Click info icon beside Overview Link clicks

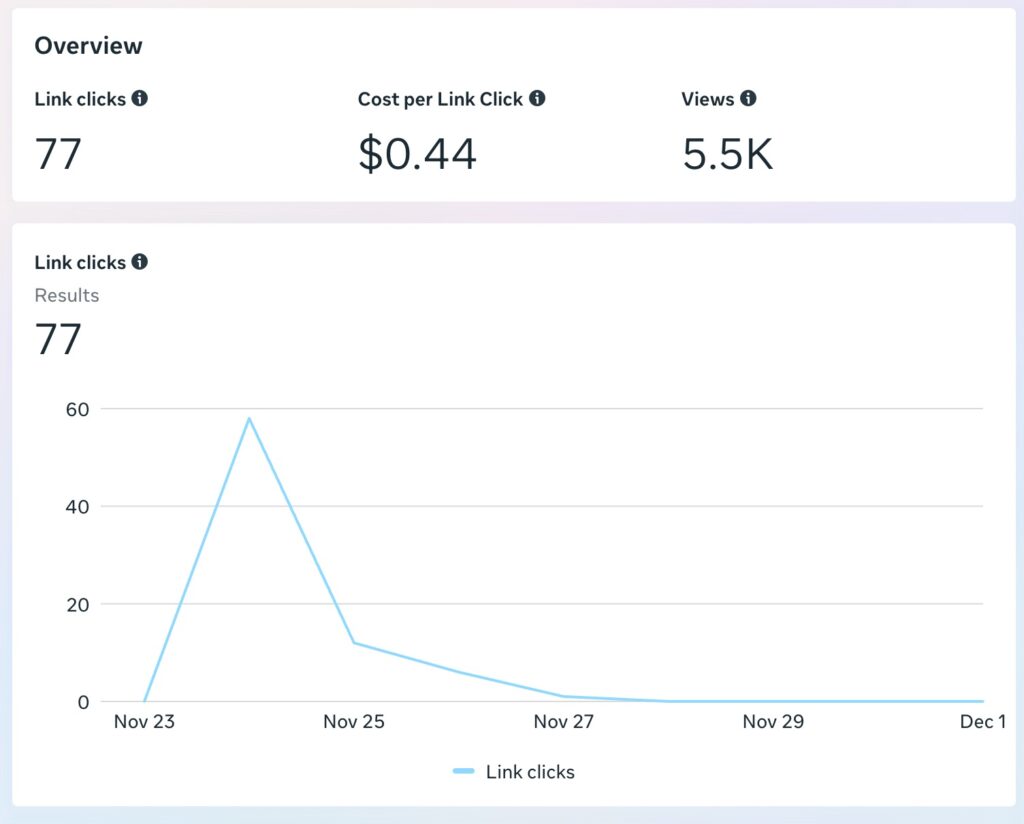pyautogui.click(x=140, y=99)
